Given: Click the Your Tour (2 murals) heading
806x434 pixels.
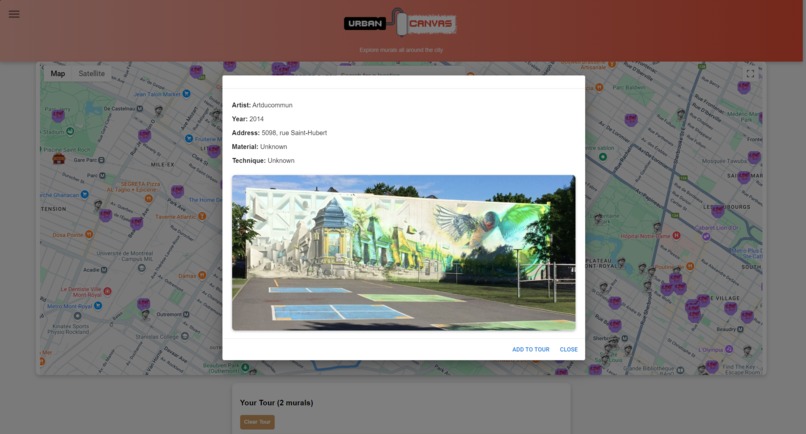Looking at the screenshot, I should (277, 403).
